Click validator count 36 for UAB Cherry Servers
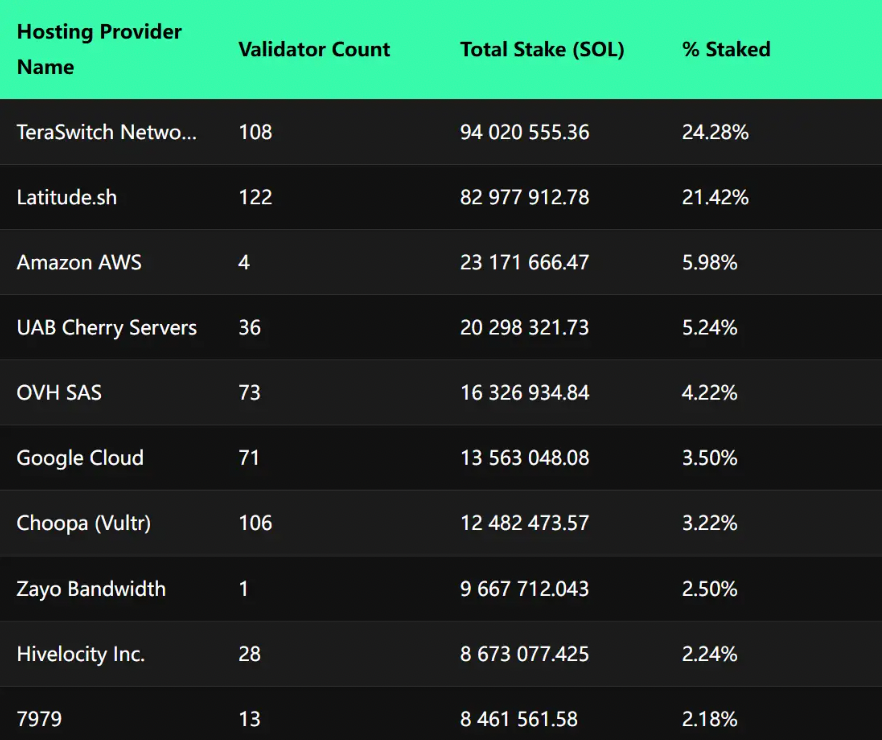The image size is (882, 740). 250,328
